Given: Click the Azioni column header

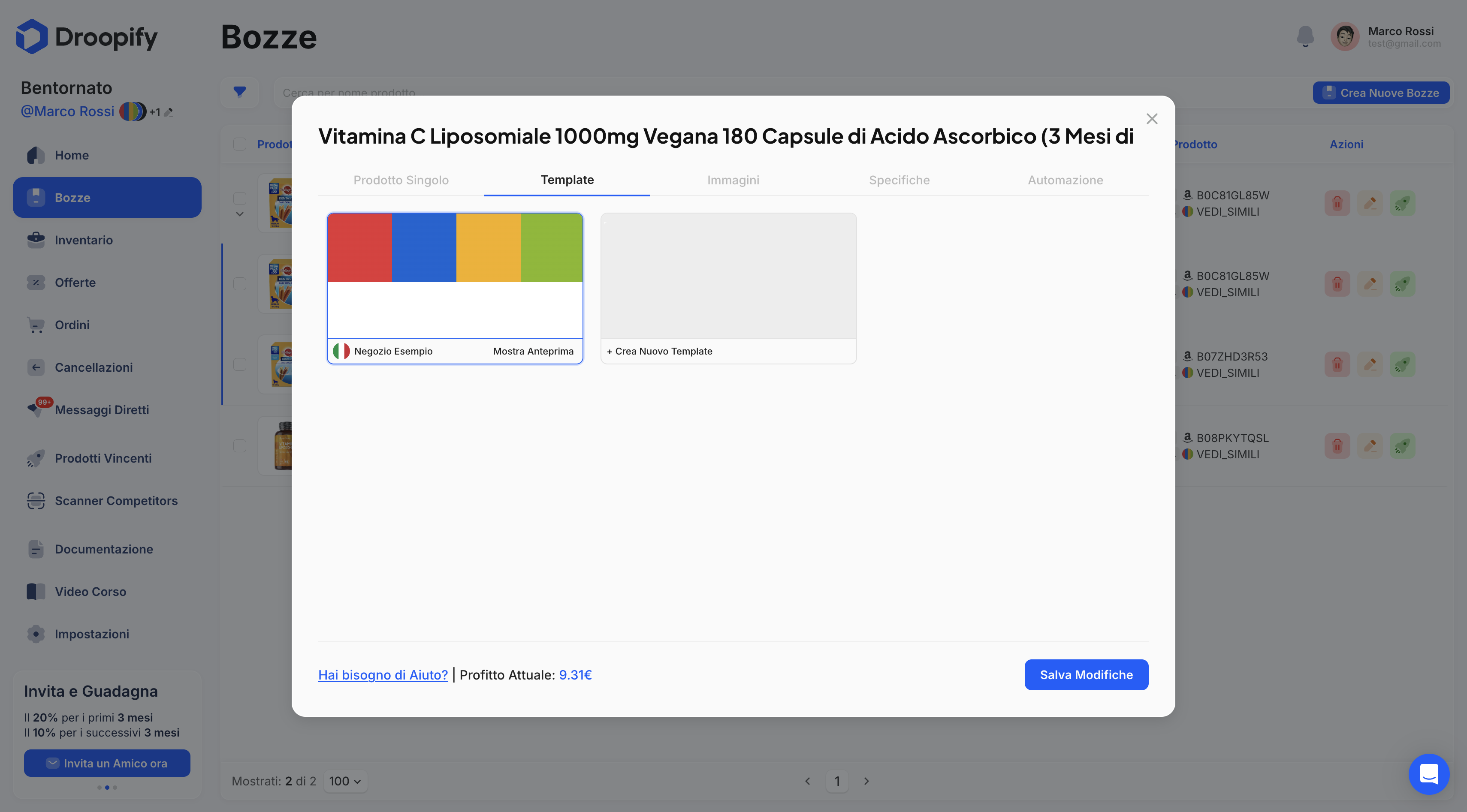Looking at the screenshot, I should [x=1346, y=144].
